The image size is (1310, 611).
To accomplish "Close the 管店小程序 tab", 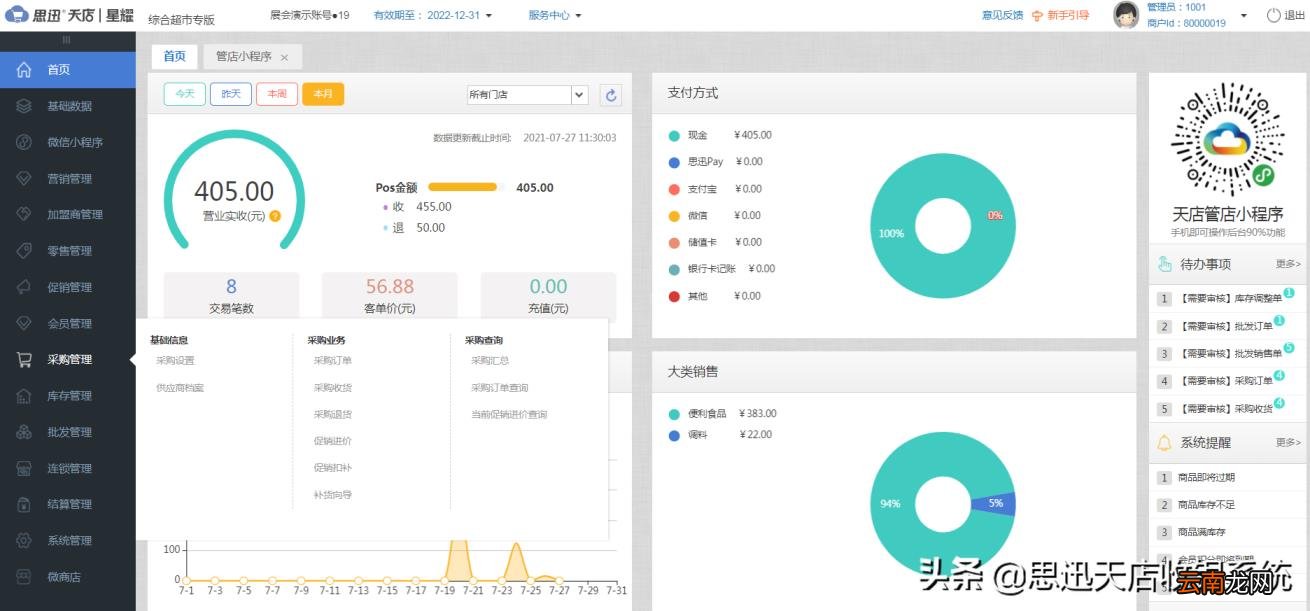I will (284, 57).
